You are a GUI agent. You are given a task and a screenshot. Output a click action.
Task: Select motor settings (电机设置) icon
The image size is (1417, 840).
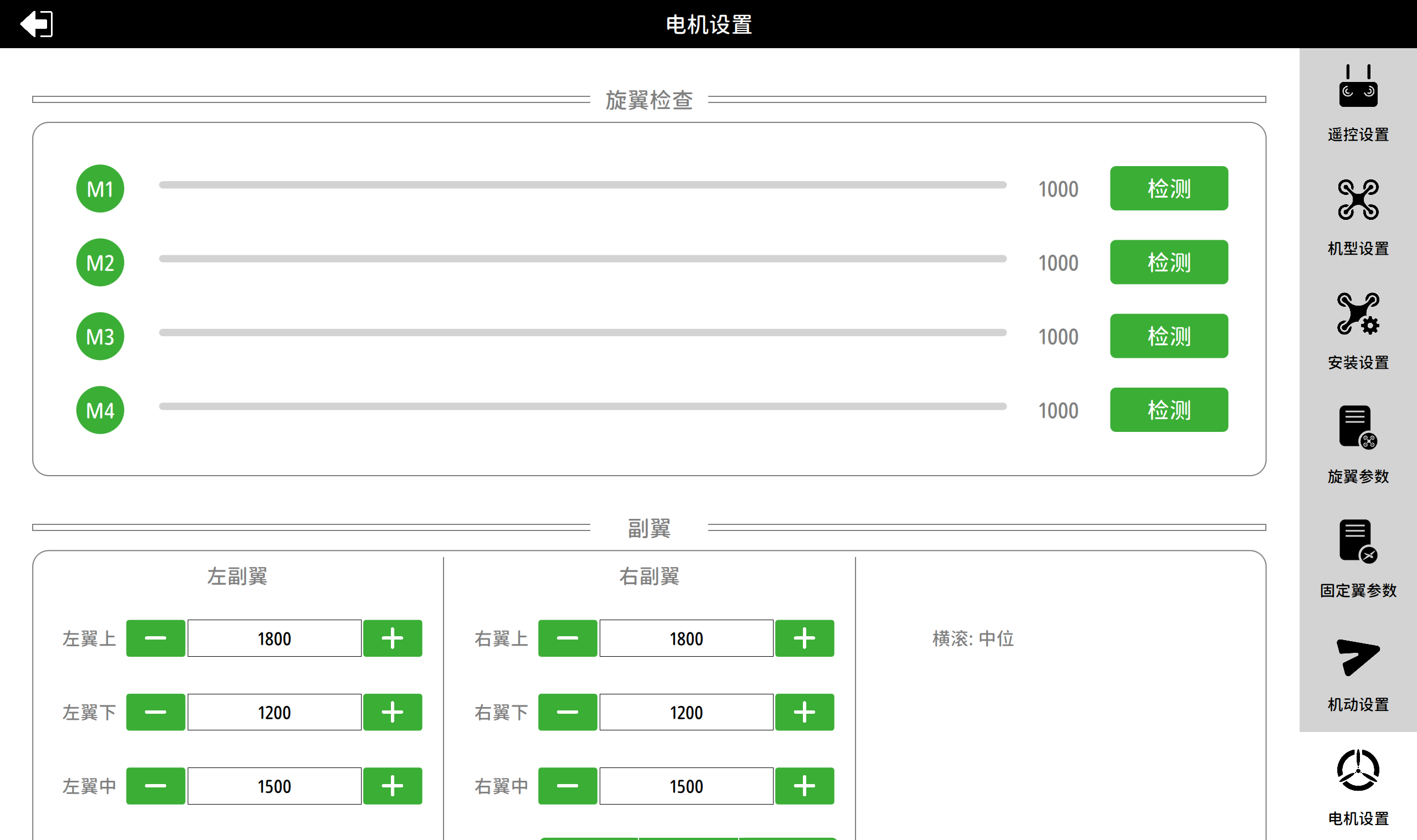[1358, 770]
